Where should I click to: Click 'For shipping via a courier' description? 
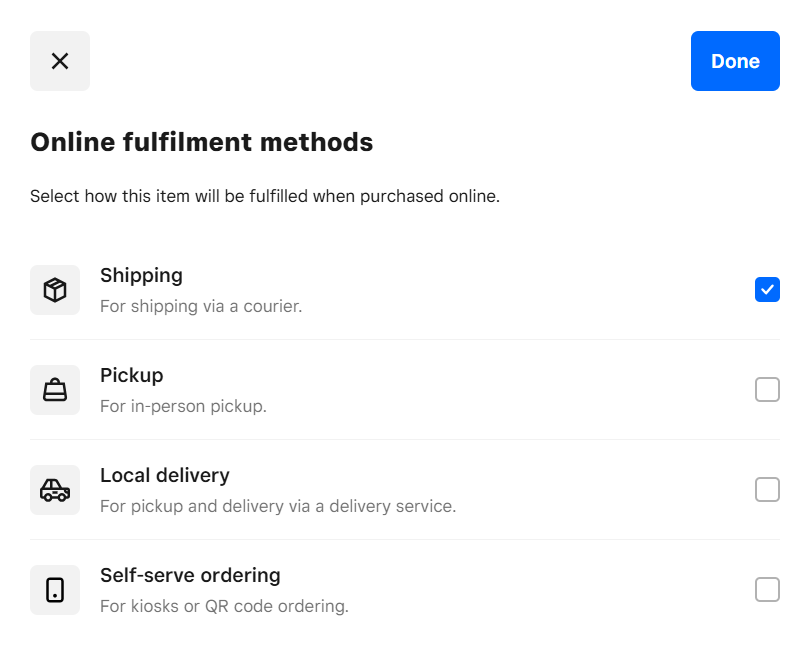(201, 306)
